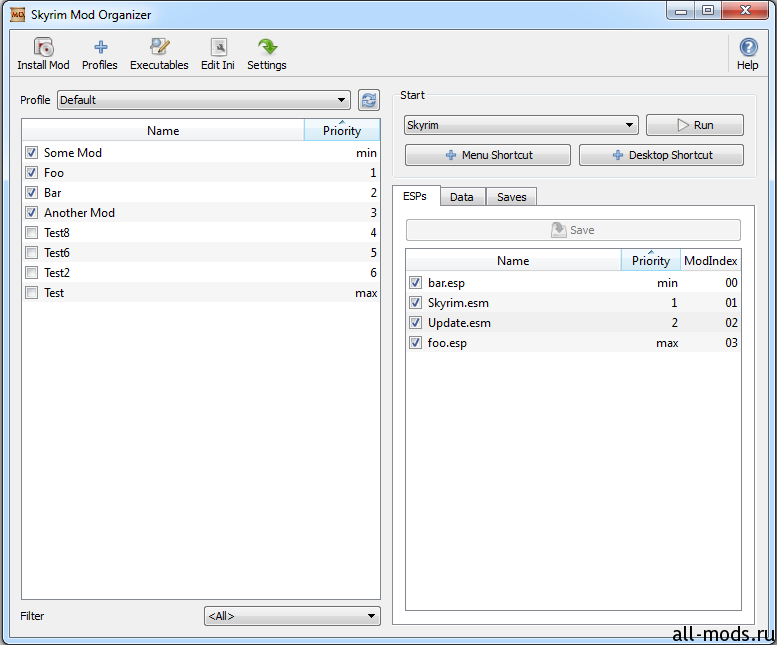Click the Save button in ESPs tab

573,230
